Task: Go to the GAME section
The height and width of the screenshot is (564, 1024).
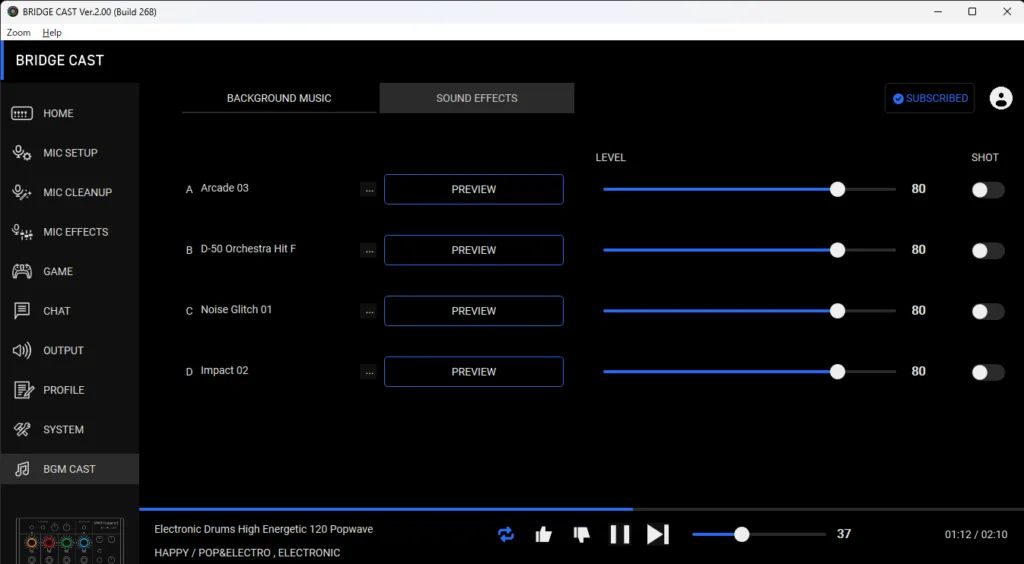Action: [x=57, y=271]
